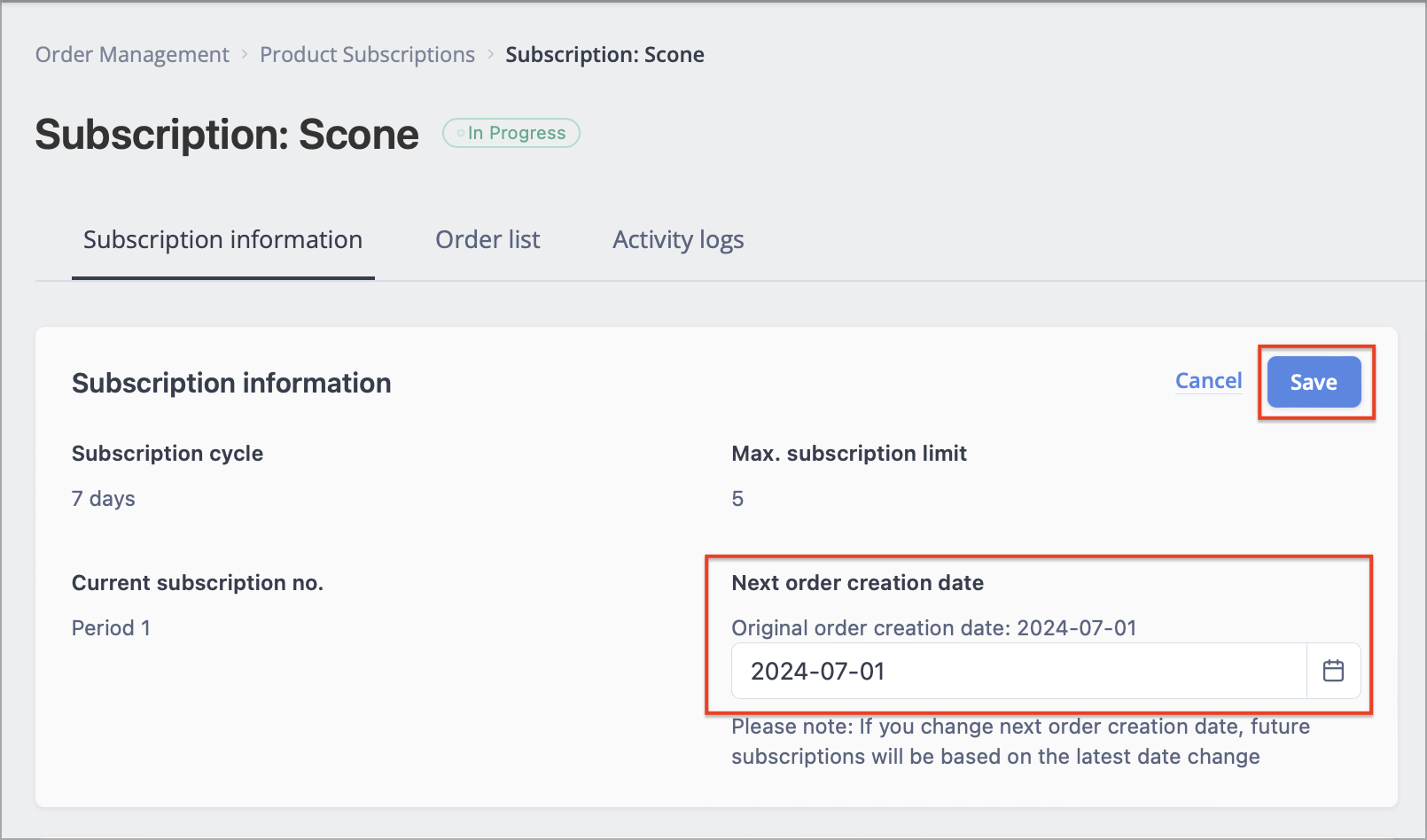The width and height of the screenshot is (1427, 840).
Task: Click the Max. subscription limit label
Action: click(849, 454)
